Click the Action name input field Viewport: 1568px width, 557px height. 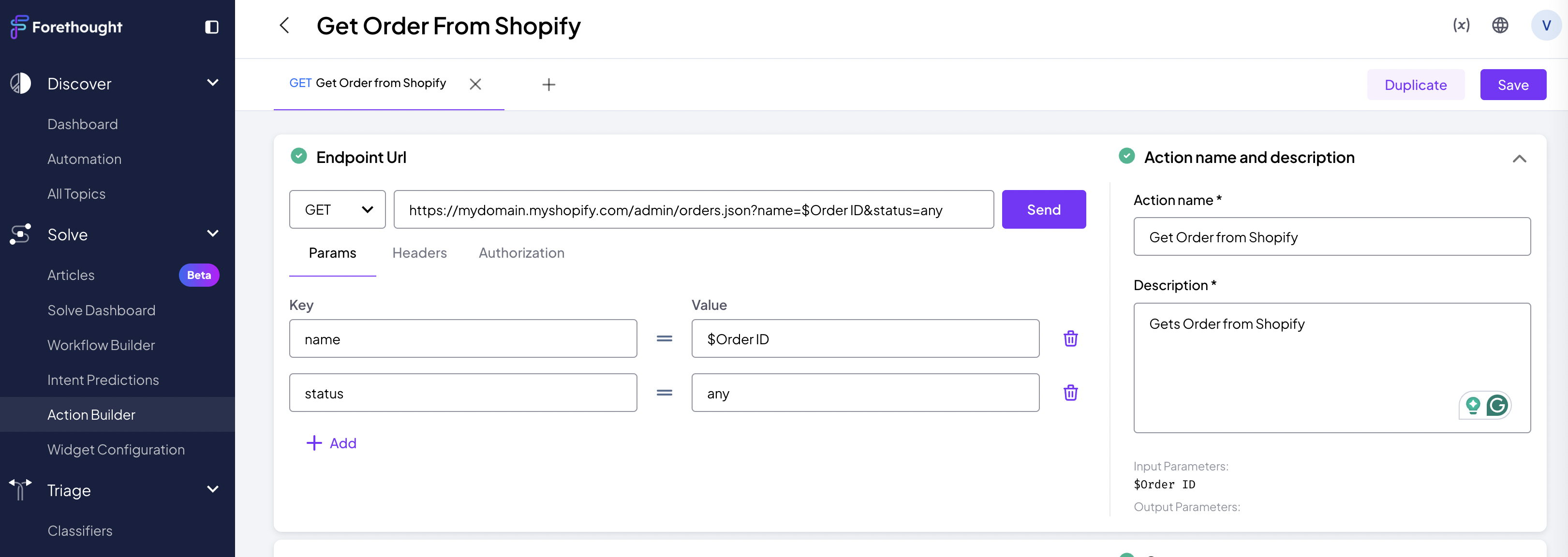click(x=1332, y=237)
